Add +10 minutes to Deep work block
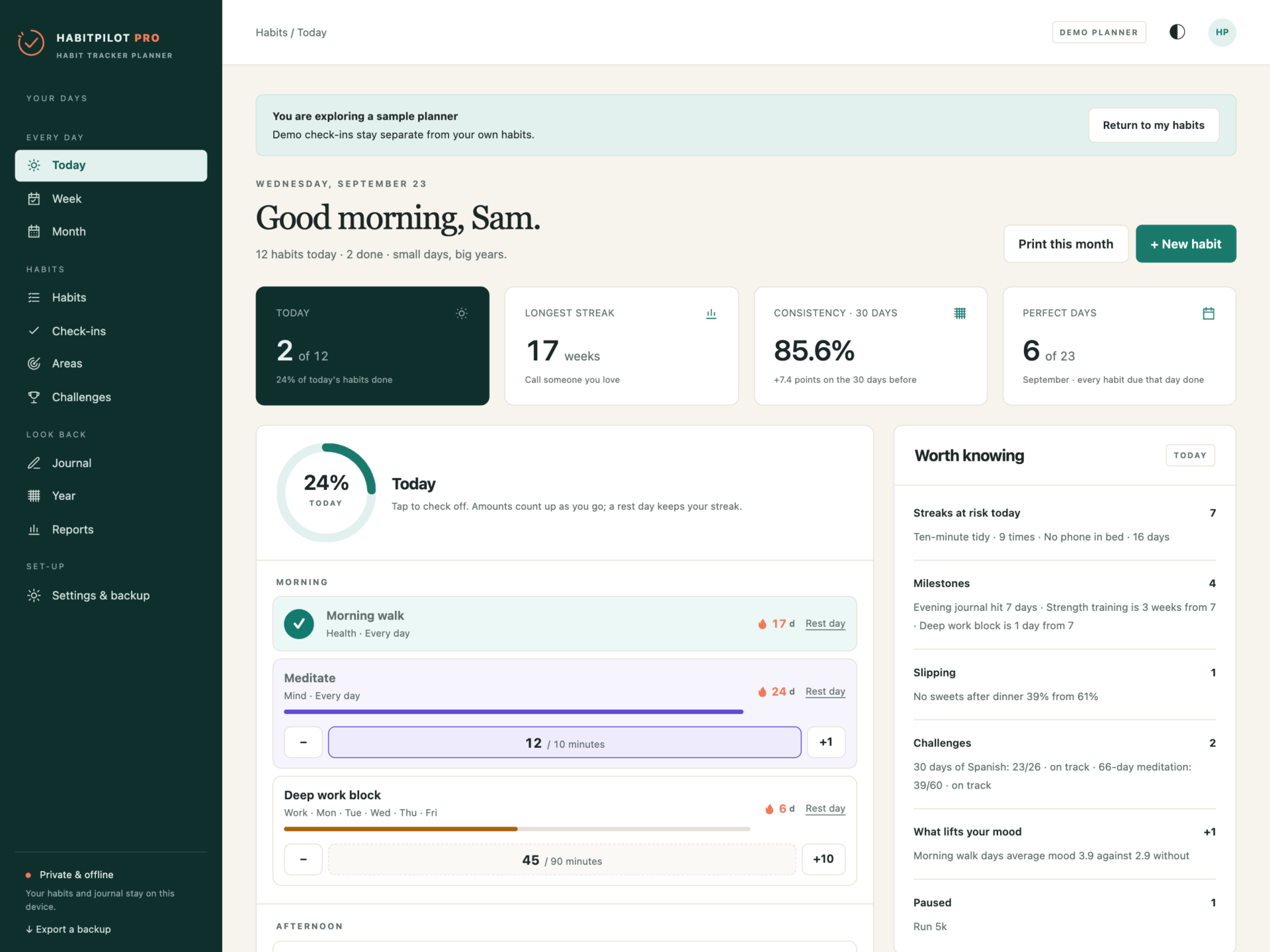This screenshot has height=952, width=1270. (x=823, y=859)
